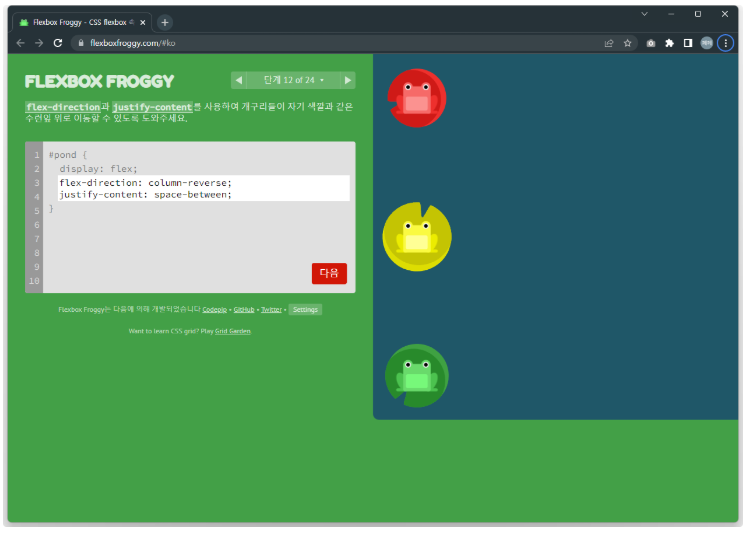Click the browser forward arrow
The width and height of the screenshot is (750, 533).
[39, 43]
